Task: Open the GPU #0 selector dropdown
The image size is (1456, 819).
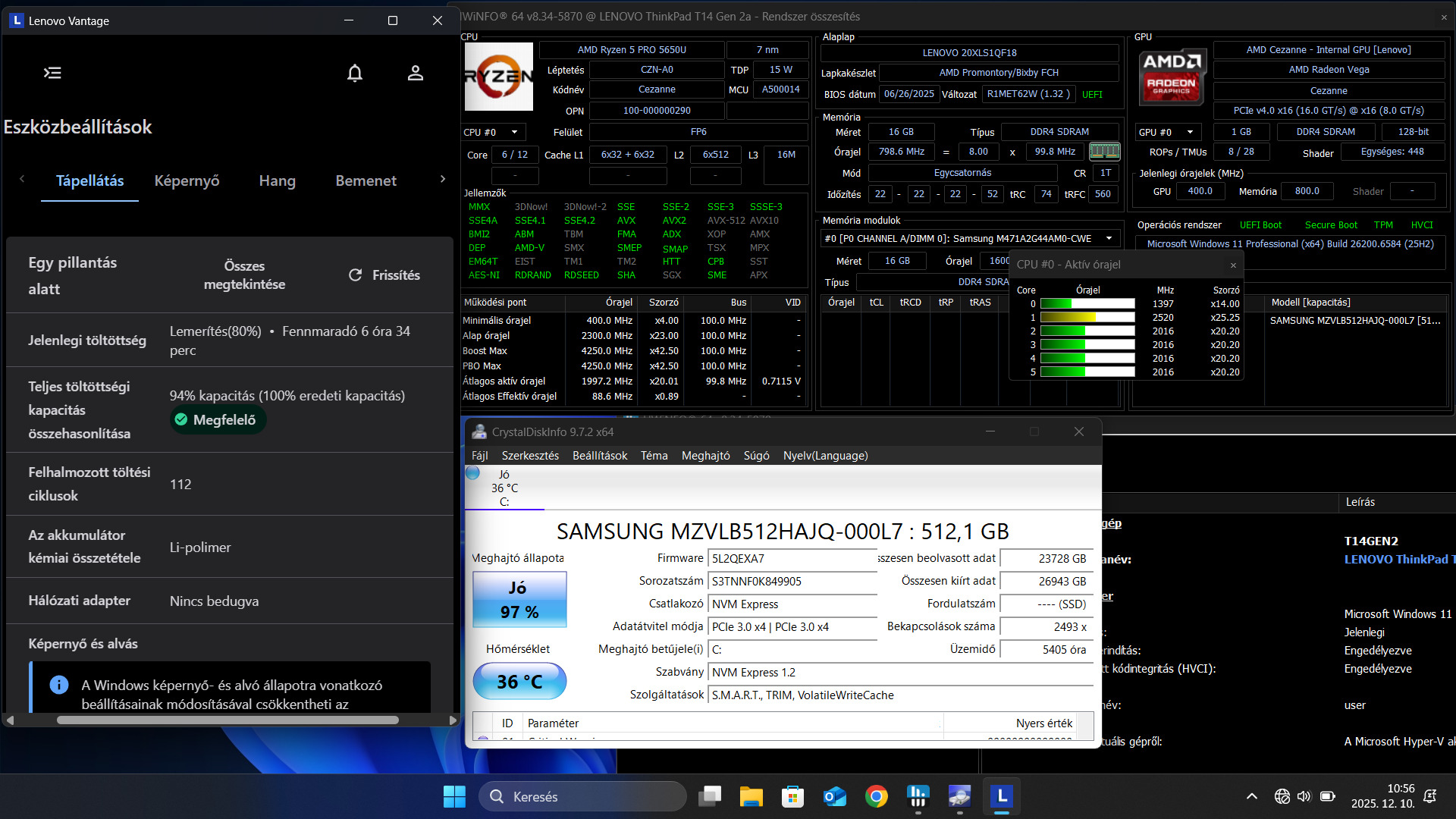Action: [x=1190, y=132]
